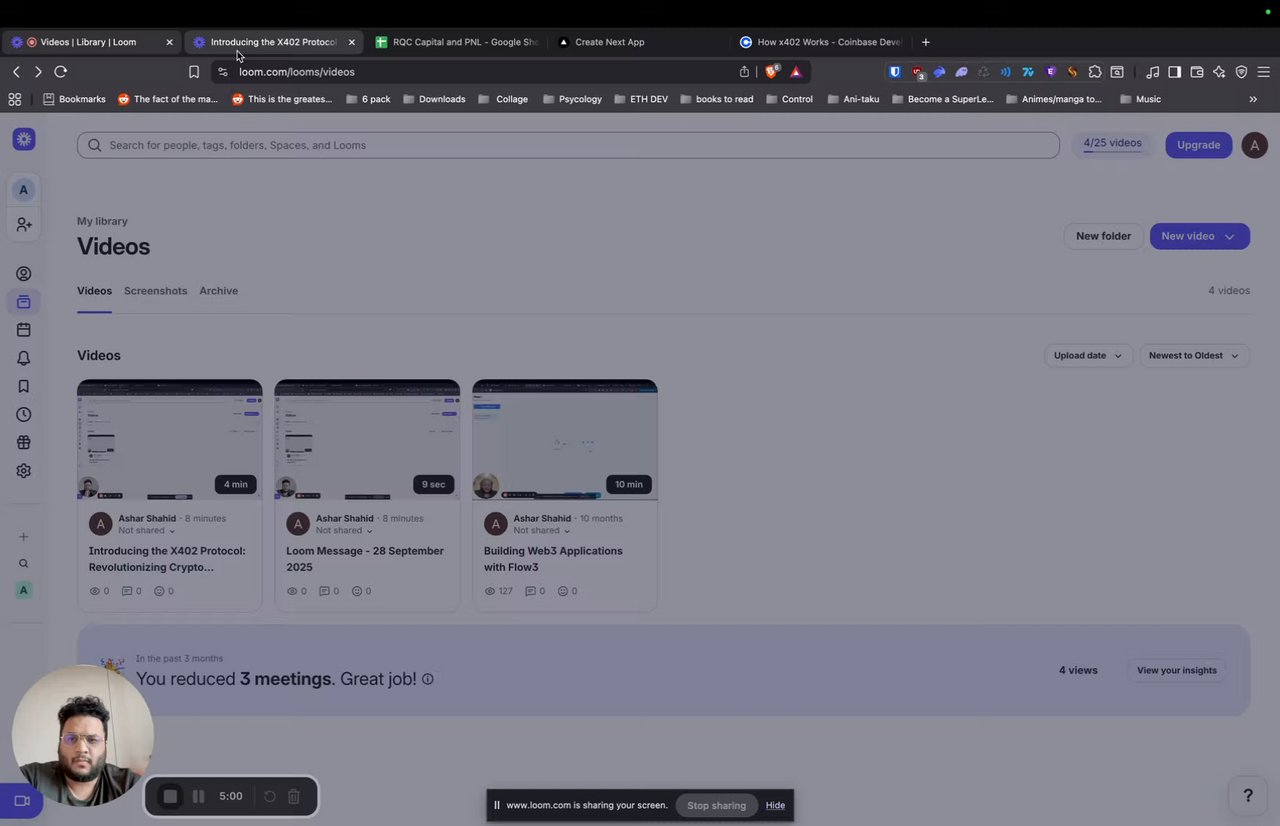The height and width of the screenshot is (826, 1280).
Task: Expand Not shared on Flow3 video
Action: point(541,531)
